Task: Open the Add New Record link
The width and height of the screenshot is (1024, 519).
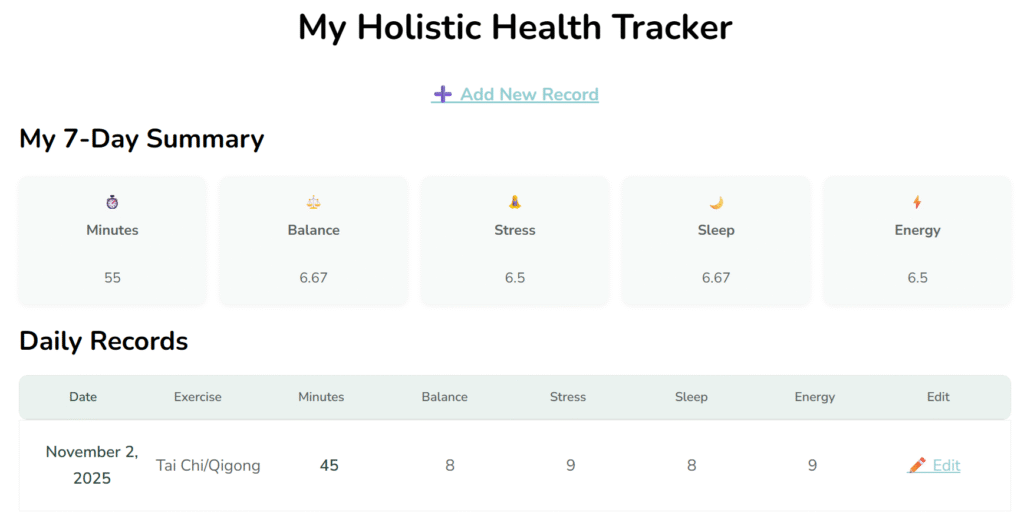Action: tap(529, 95)
